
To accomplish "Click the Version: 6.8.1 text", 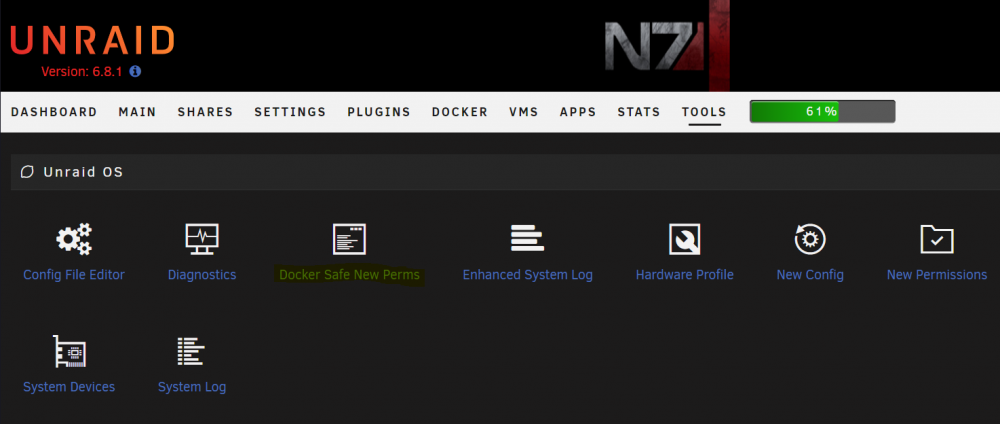I will [x=83, y=71].
